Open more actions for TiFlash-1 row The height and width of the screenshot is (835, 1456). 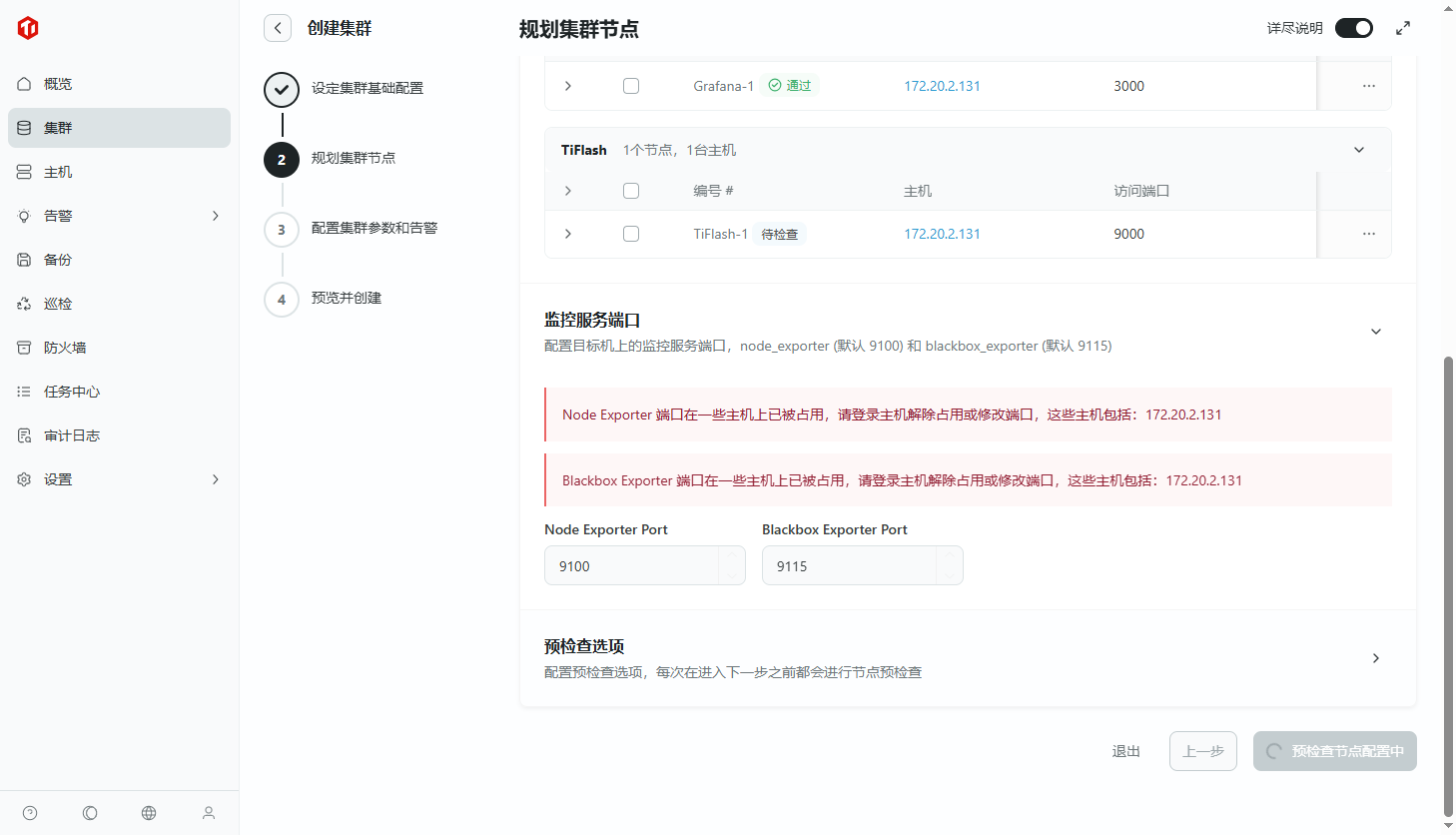tap(1368, 234)
